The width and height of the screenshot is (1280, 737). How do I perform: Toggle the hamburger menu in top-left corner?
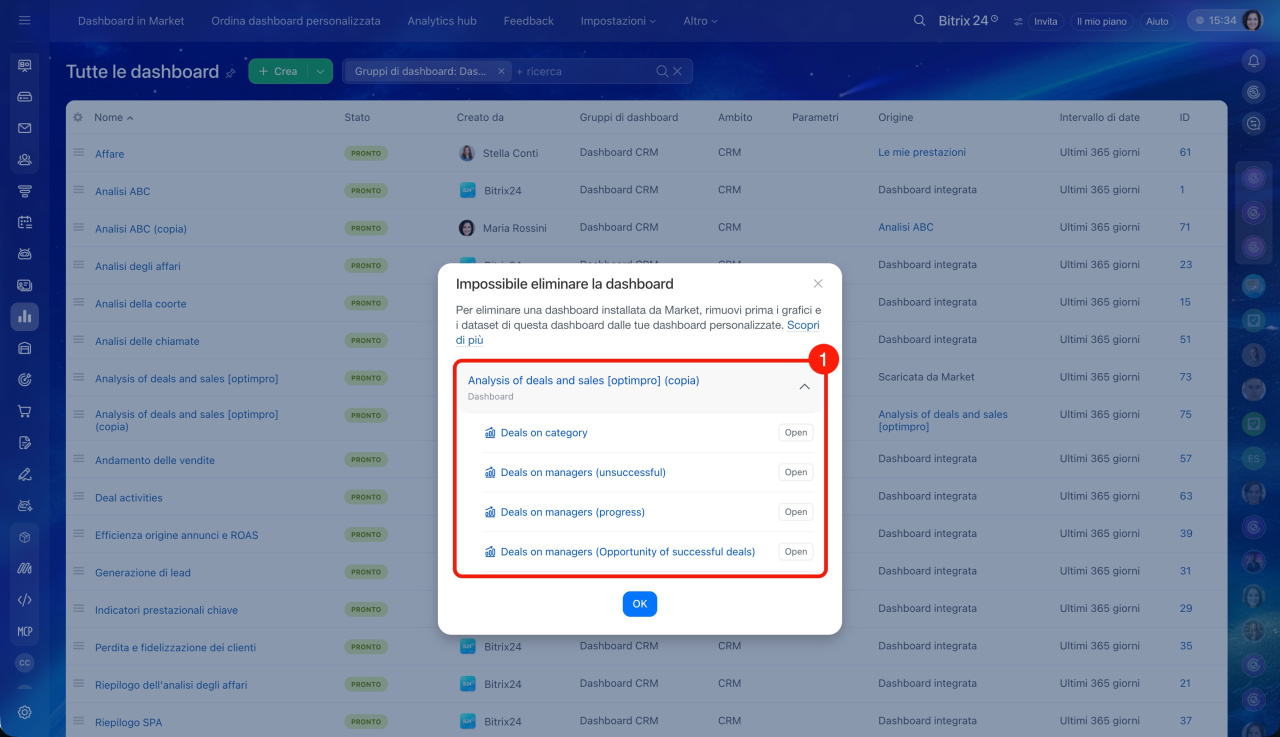click(x=25, y=20)
